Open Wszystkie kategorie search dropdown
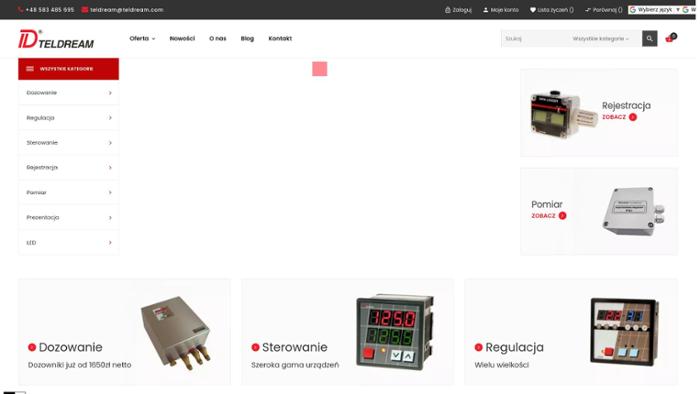 click(600, 38)
